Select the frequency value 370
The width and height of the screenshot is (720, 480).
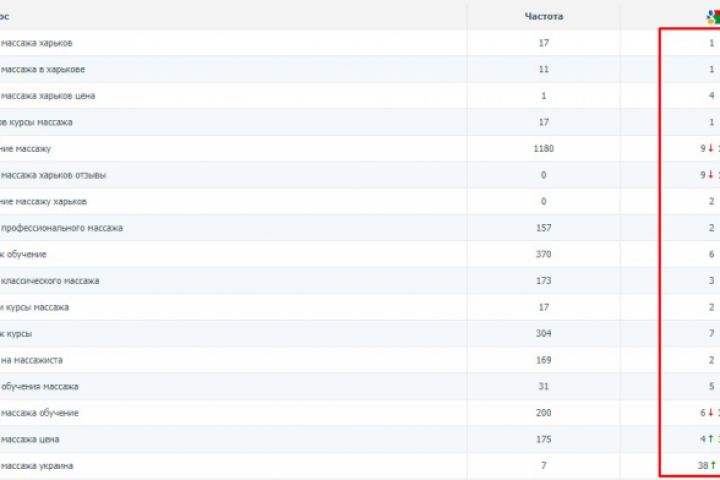click(544, 254)
